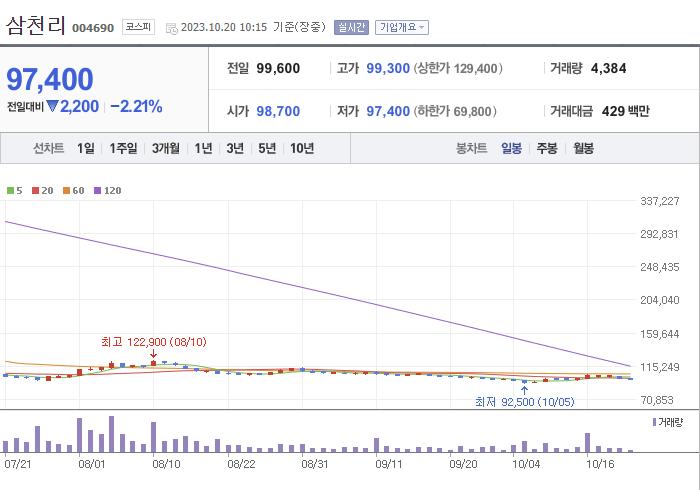Click the 최저 92,500 (10/05) low marker
The height and width of the screenshot is (490, 700).
pos(525,402)
